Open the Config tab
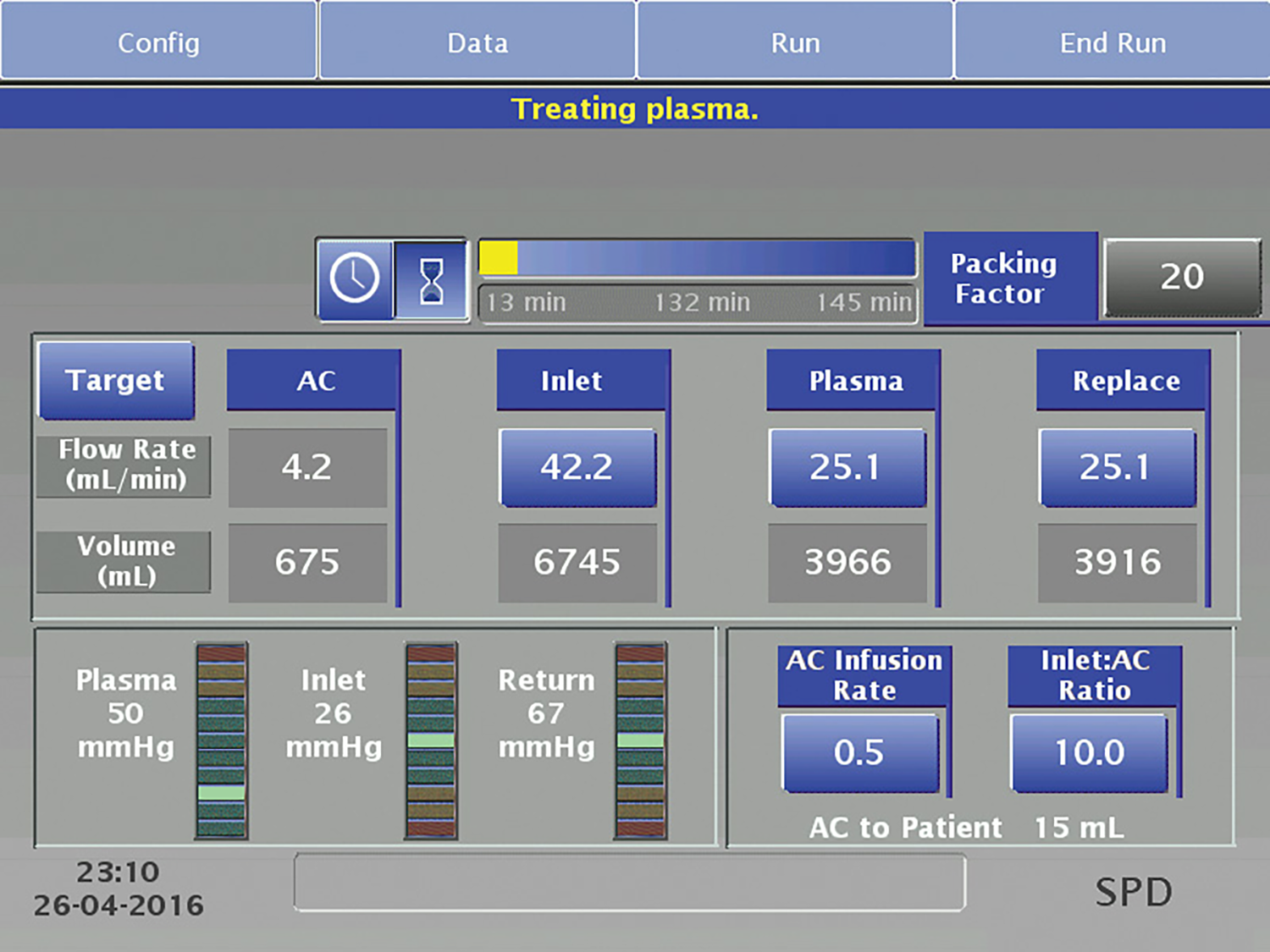The height and width of the screenshot is (952, 1270). [158, 42]
